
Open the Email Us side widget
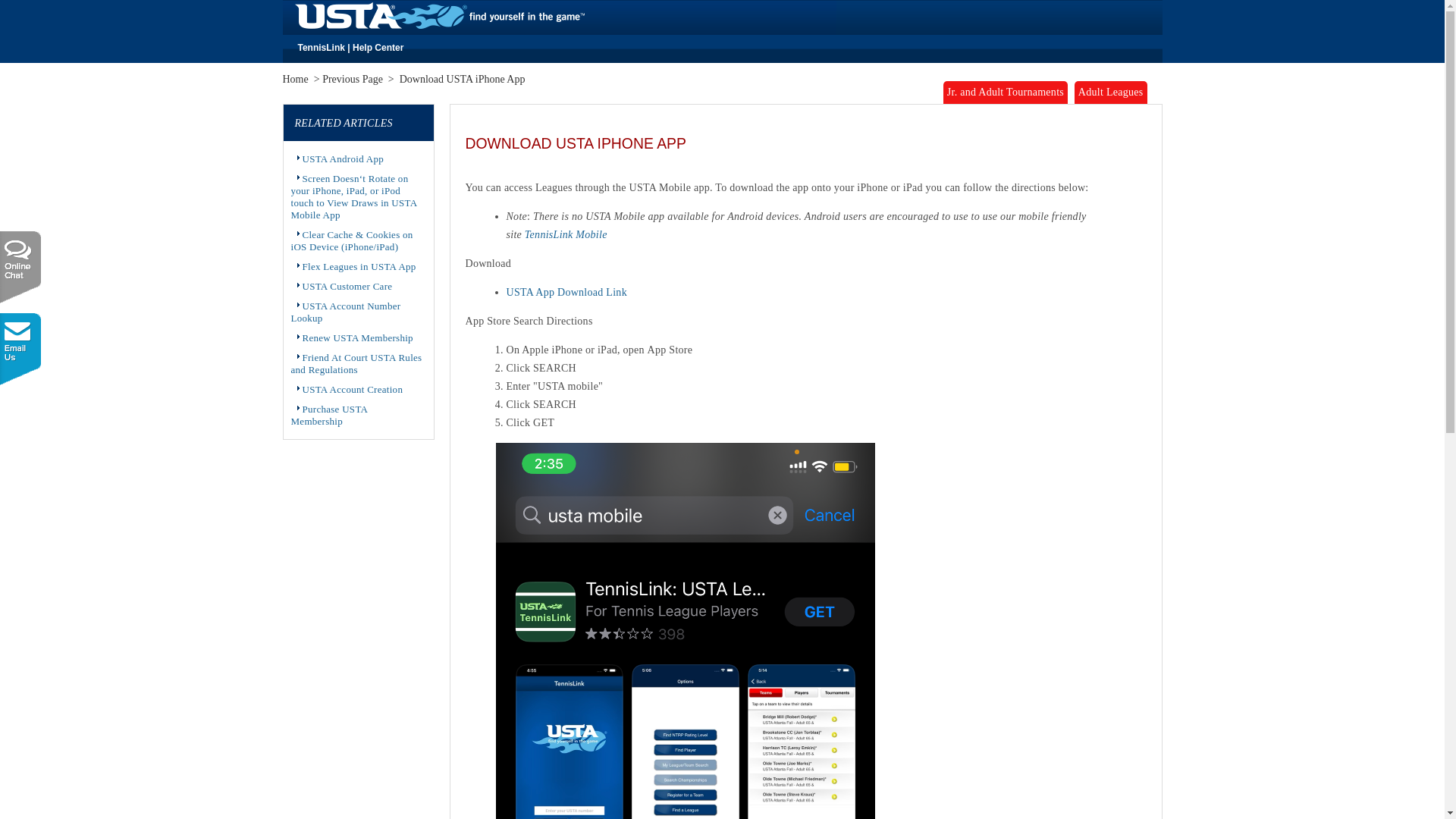coord(20,348)
